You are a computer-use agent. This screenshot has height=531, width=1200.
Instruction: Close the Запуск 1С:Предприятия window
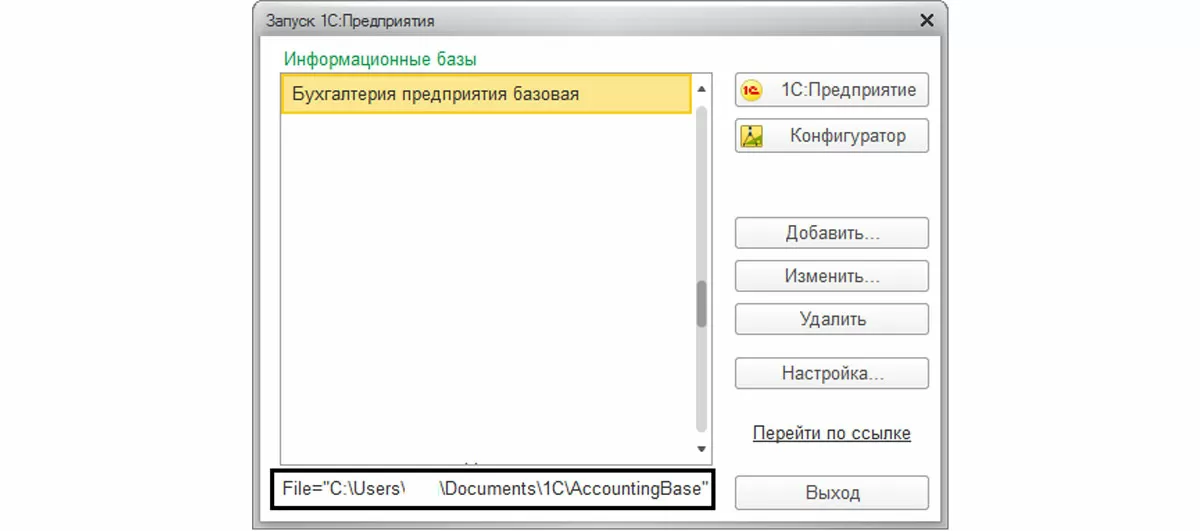coord(926,20)
